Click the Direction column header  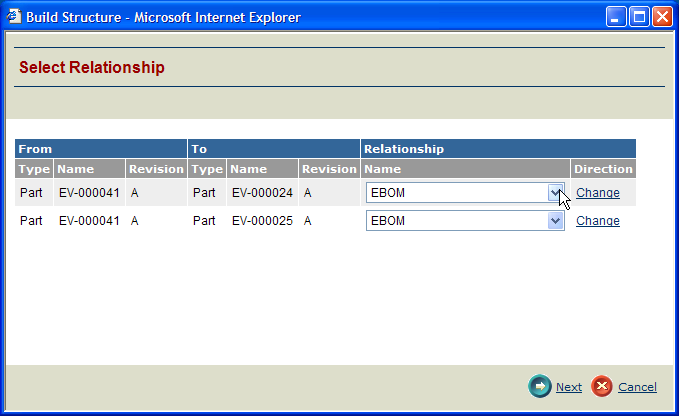click(603, 169)
